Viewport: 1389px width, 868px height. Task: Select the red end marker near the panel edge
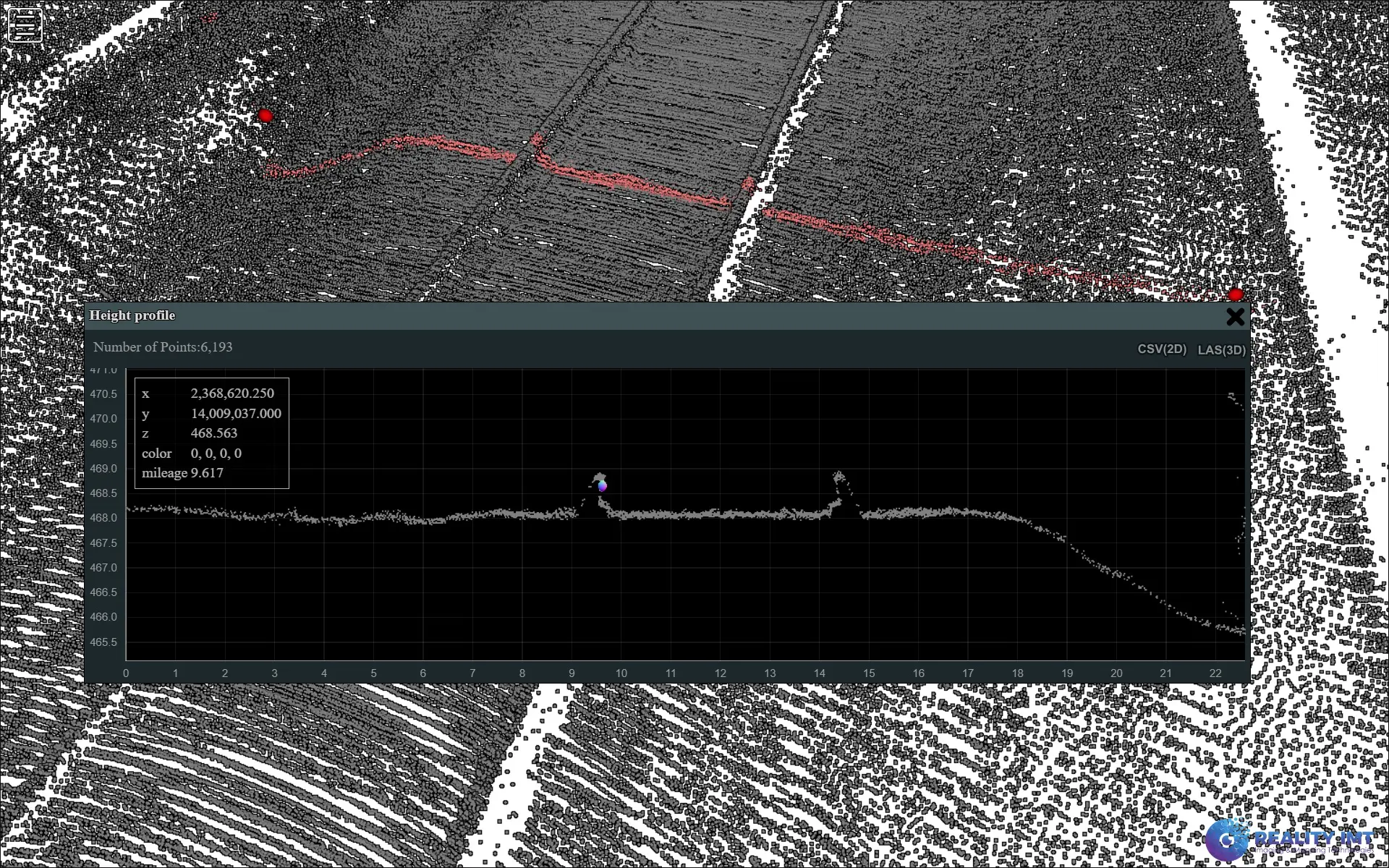1236,294
